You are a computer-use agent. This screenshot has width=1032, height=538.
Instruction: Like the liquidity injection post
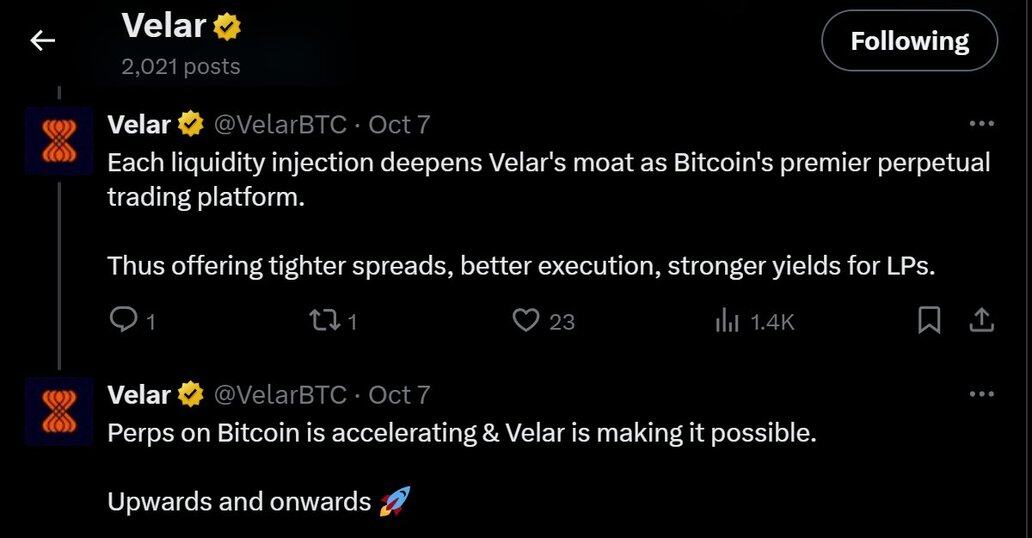(526, 320)
